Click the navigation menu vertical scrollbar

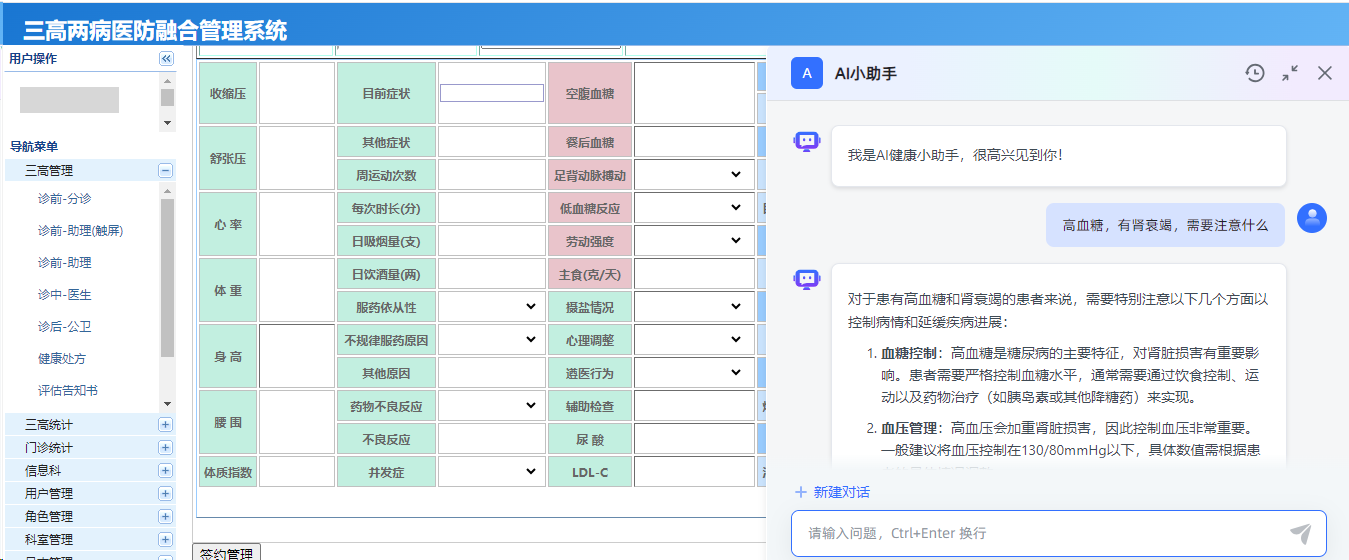[167, 277]
